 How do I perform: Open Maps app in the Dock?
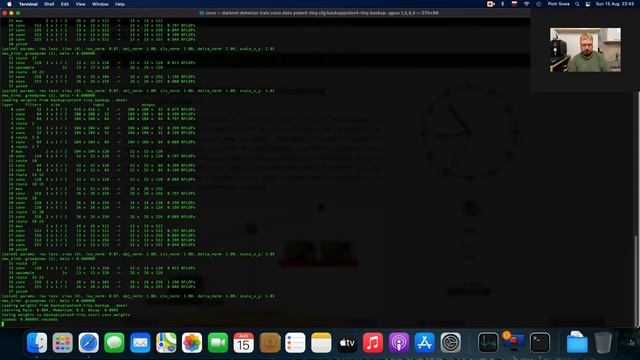point(166,342)
